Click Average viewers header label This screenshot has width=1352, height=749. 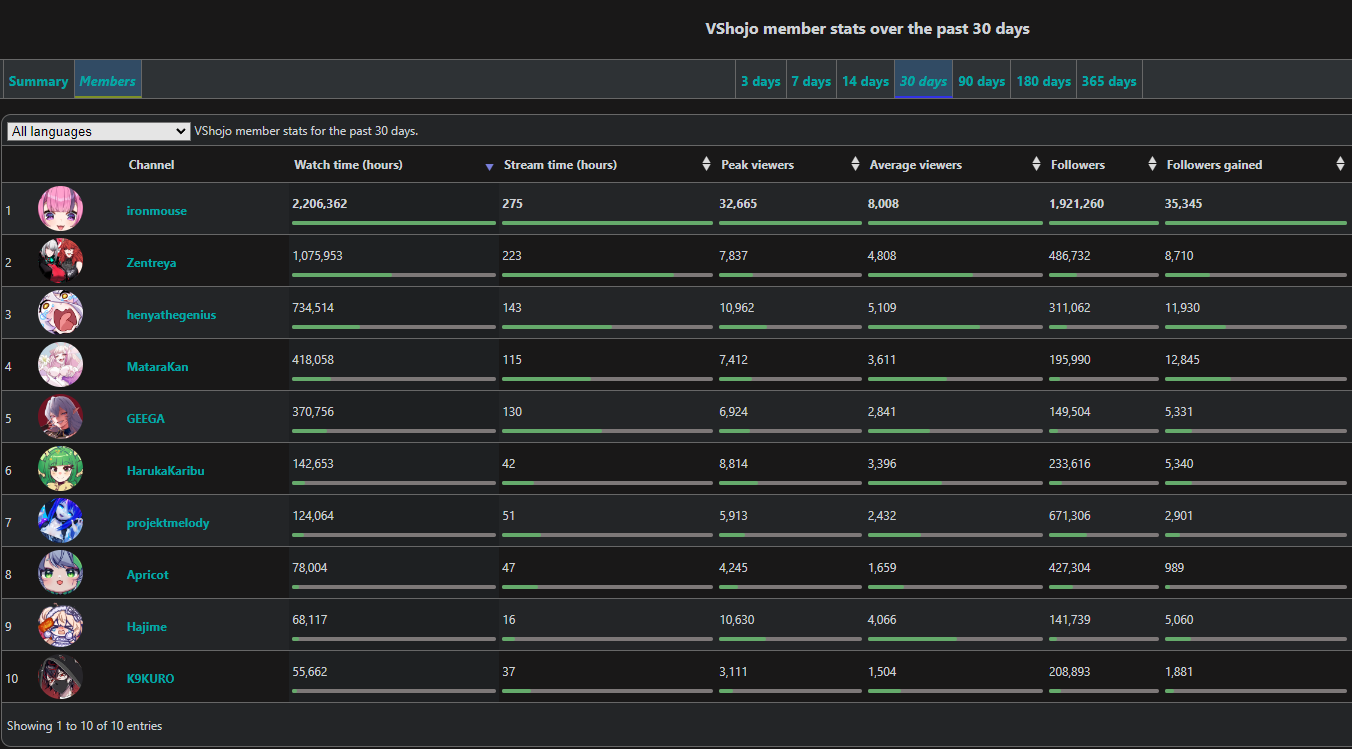pyautogui.click(x=916, y=165)
